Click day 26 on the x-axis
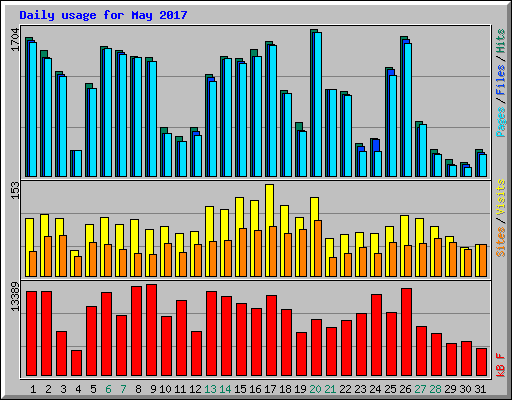The image size is (512, 400). [405, 389]
